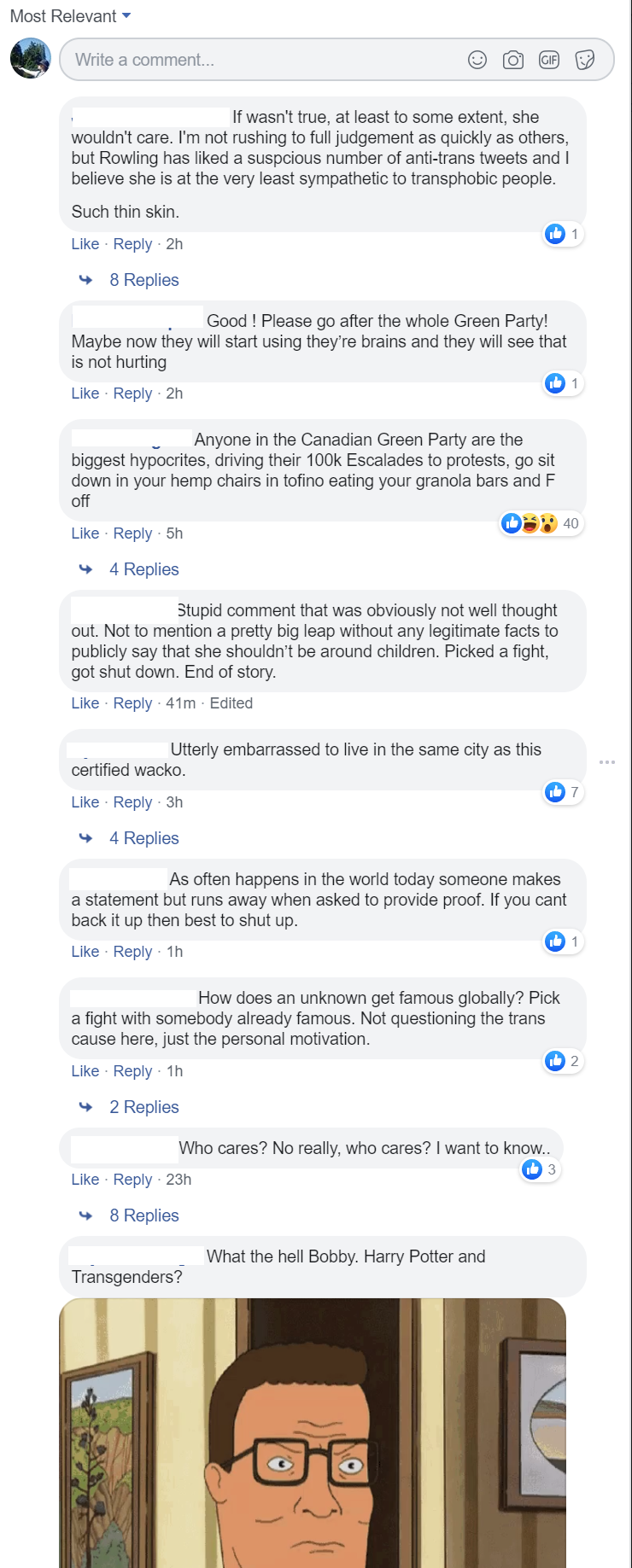Expand 4 Replies under Green Party hypocrites comment

[144, 569]
